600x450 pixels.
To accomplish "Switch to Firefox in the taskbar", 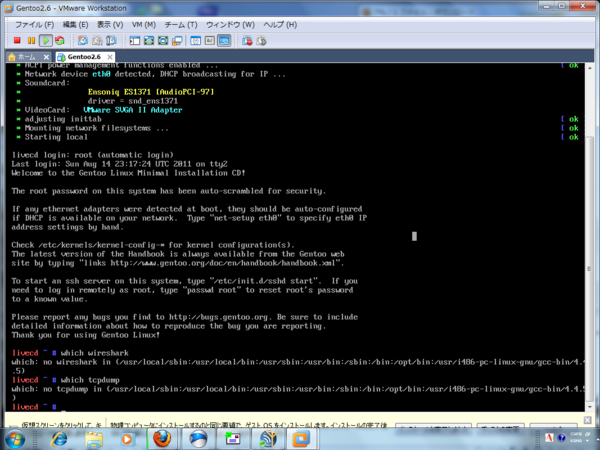I will pos(162,439).
